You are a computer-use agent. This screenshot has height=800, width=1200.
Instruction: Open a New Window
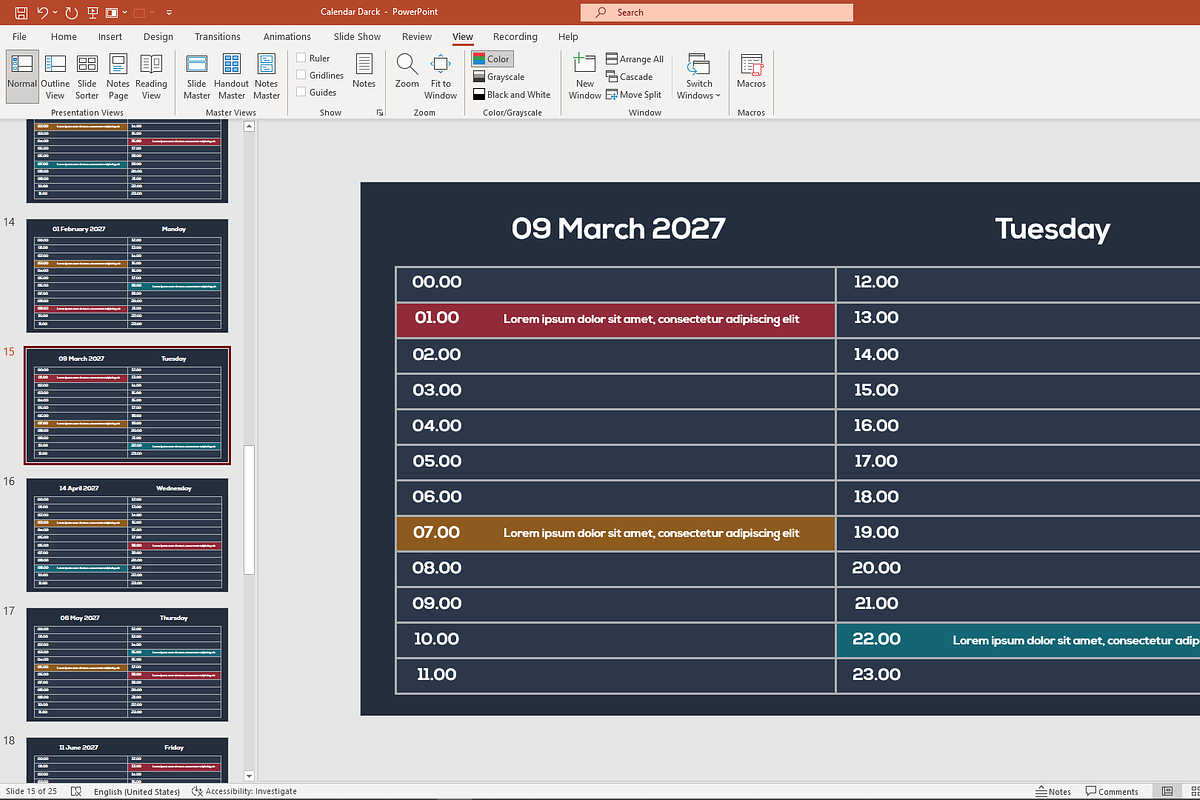(585, 76)
